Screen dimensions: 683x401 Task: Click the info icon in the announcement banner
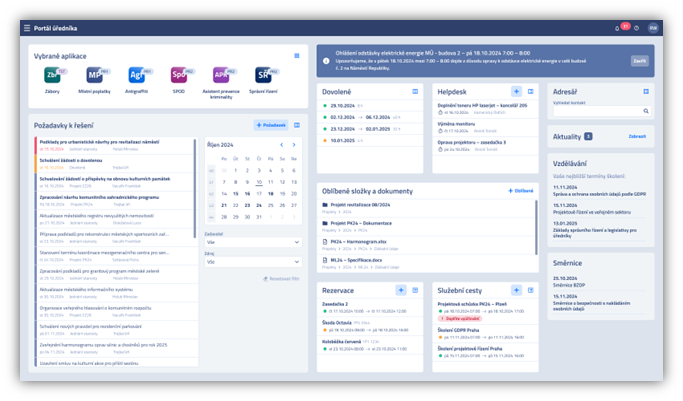(326, 61)
